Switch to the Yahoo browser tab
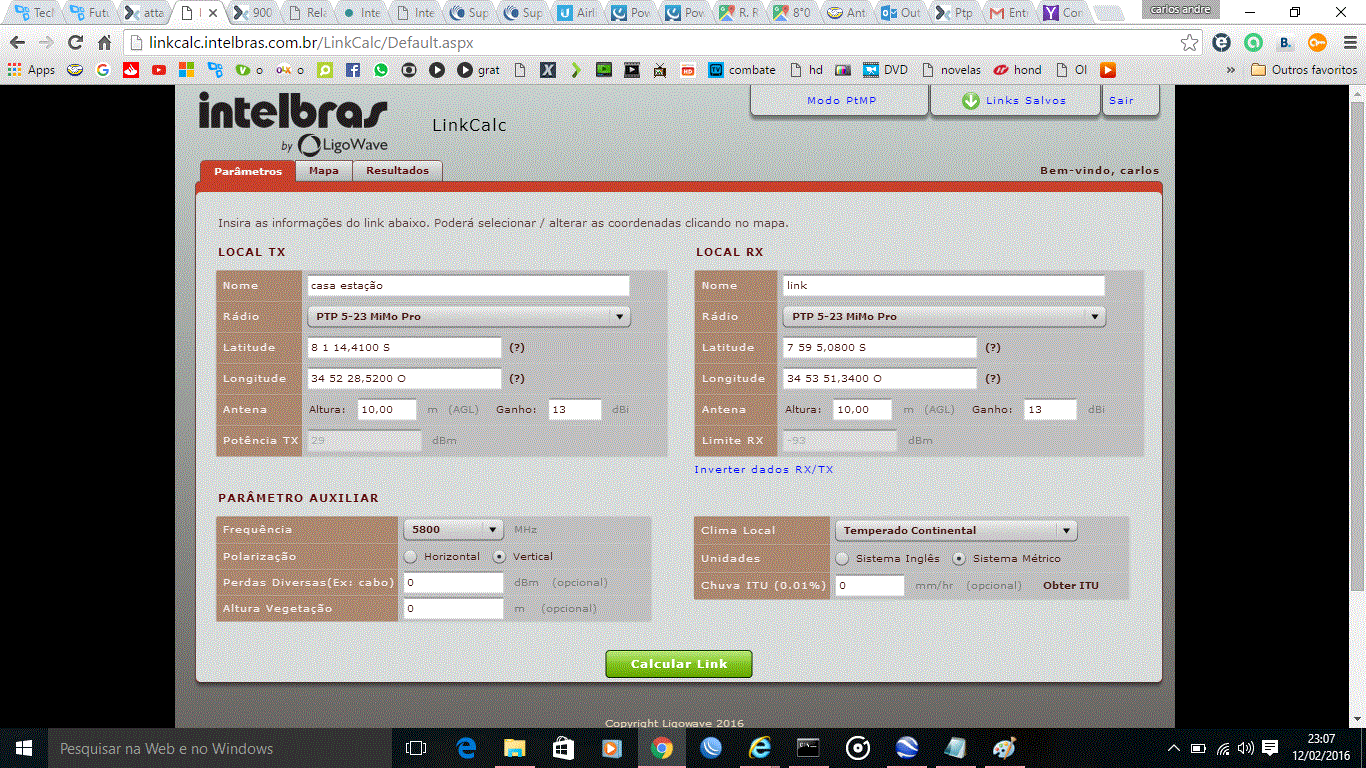 [x=1062, y=14]
